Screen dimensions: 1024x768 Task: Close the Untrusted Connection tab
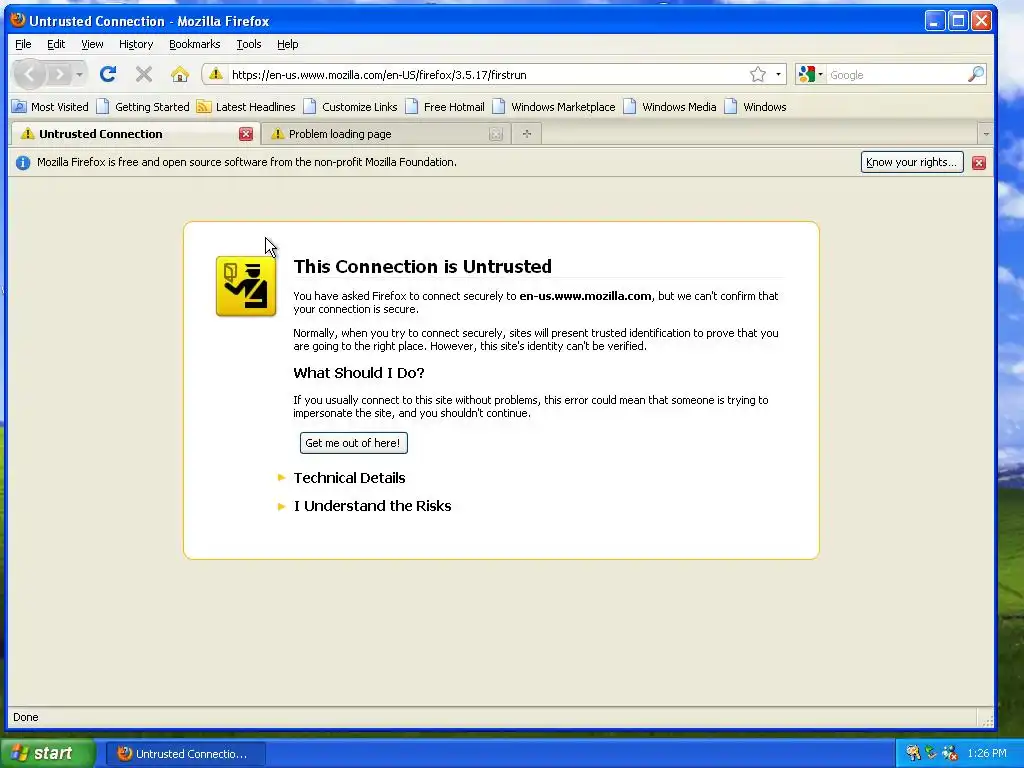(x=246, y=134)
